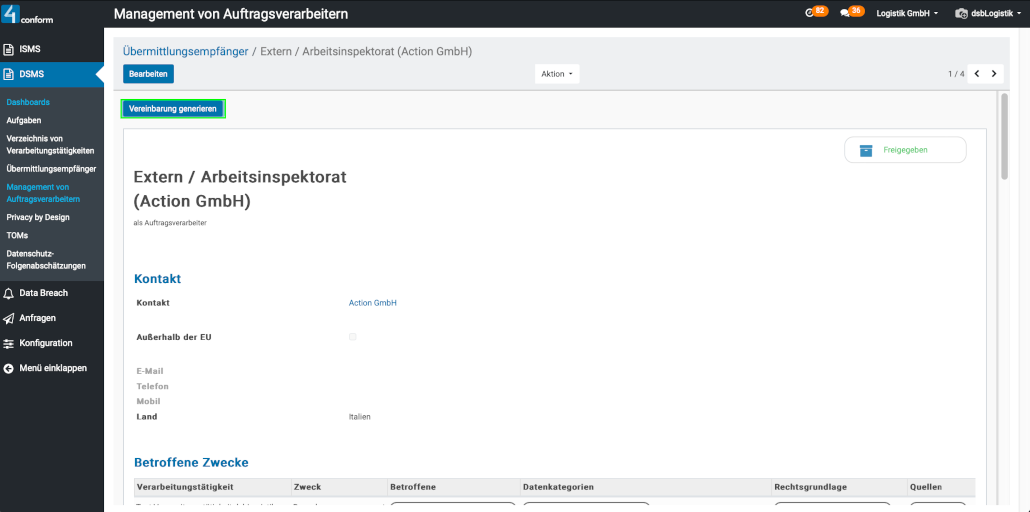Viewport: 1030px width, 512px height.
Task: Open Konfiguration sliders icon
Action: point(9,343)
